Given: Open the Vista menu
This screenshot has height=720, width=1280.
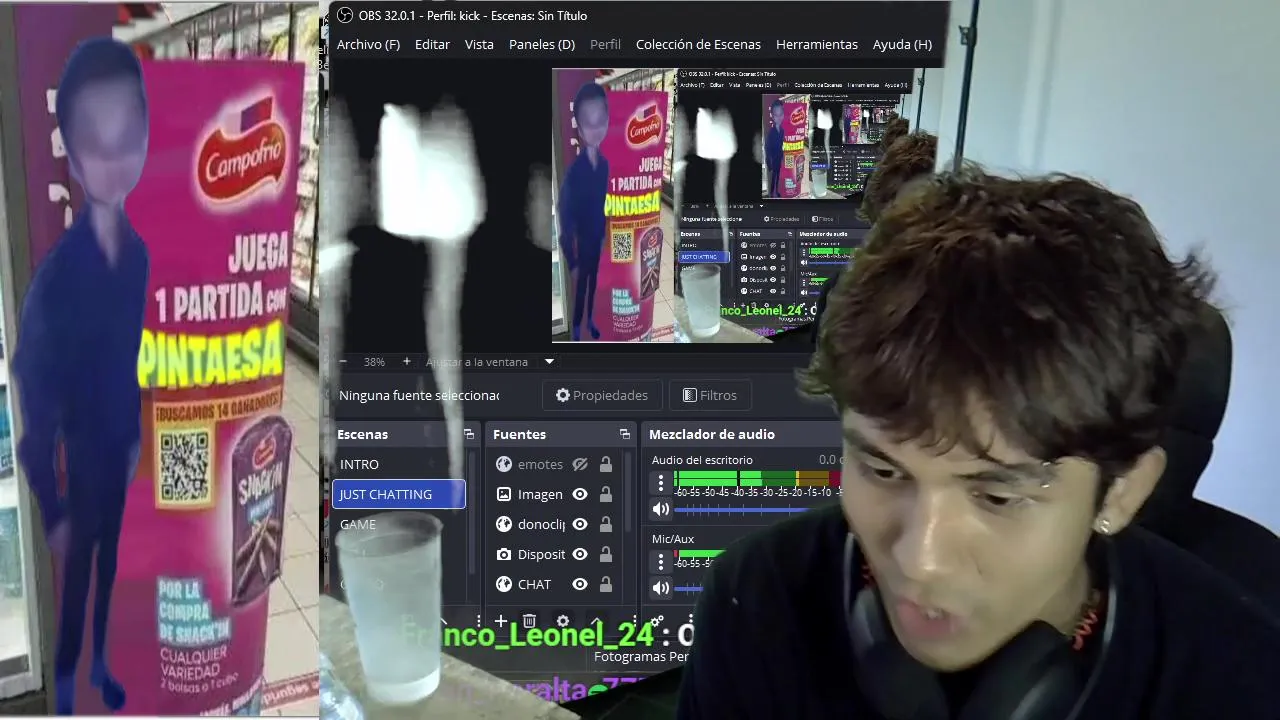Looking at the screenshot, I should point(479,44).
